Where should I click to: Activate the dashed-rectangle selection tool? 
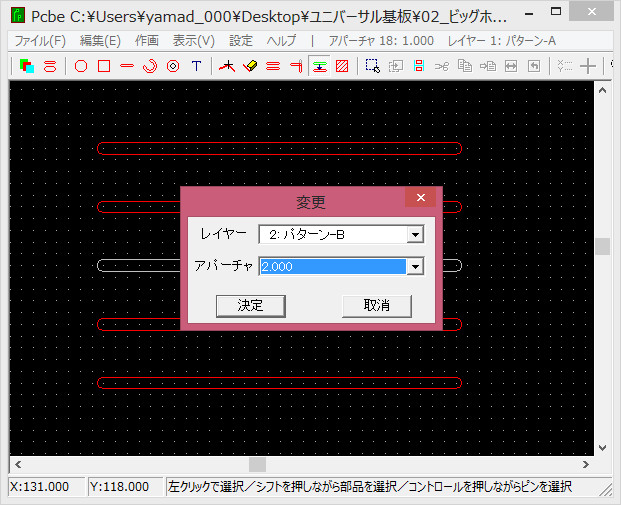tap(372, 66)
